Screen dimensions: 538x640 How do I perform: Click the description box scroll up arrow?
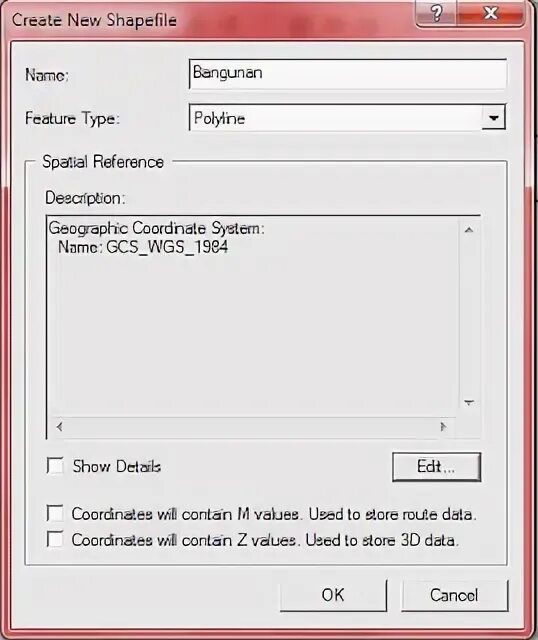pyautogui.click(x=469, y=230)
